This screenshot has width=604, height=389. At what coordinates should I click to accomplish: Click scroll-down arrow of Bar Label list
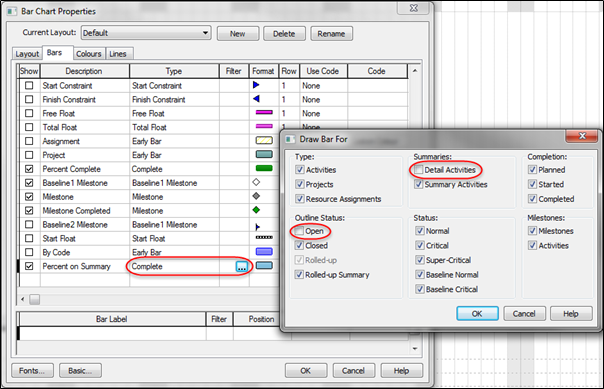(415, 349)
